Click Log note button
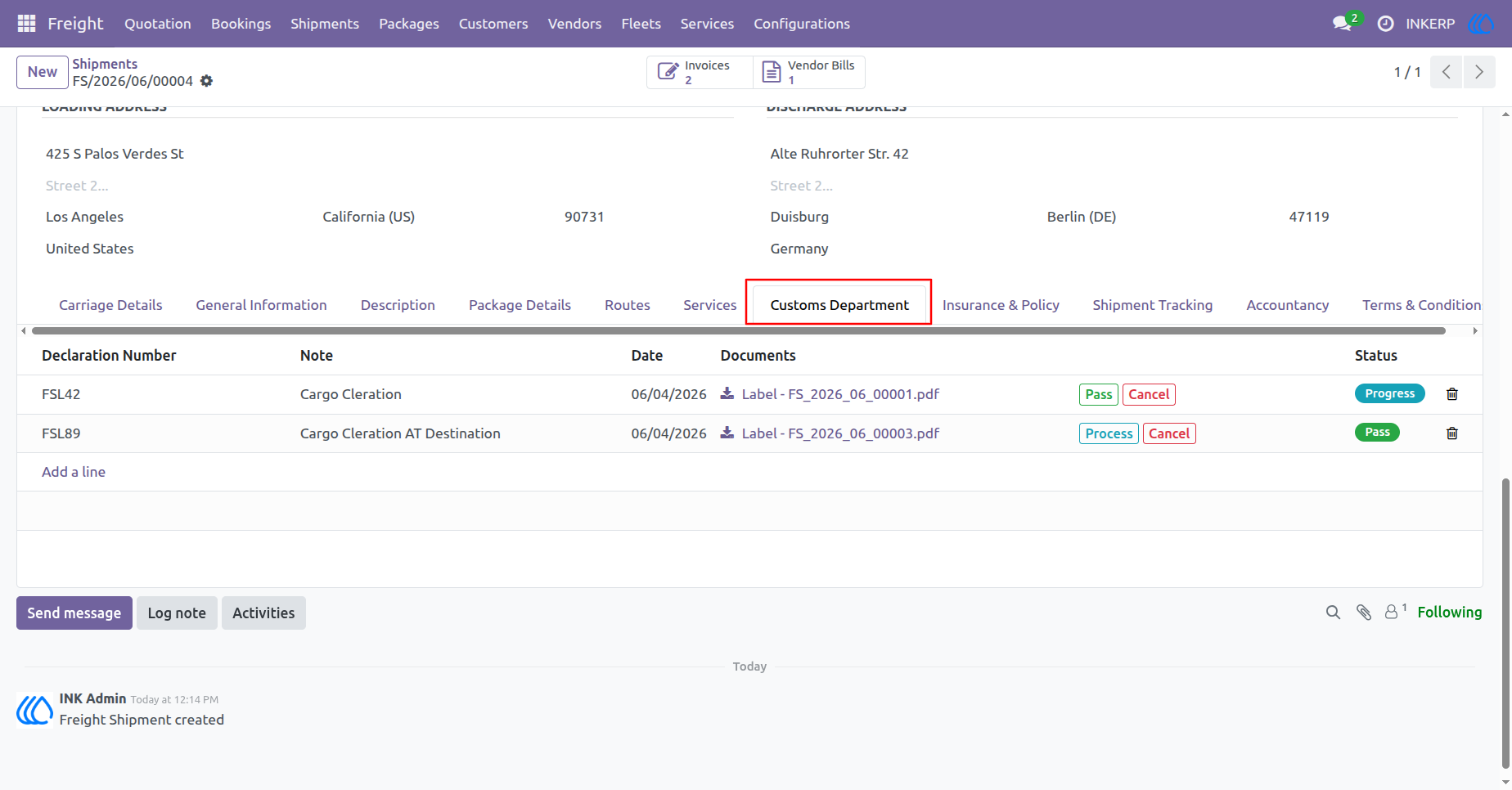This screenshot has width=1512, height=790. pyautogui.click(x=177, y=613)
